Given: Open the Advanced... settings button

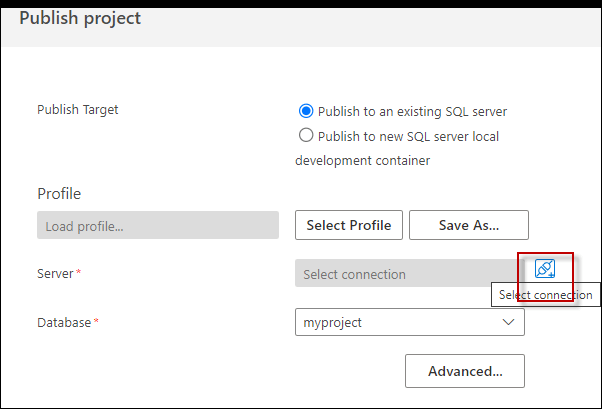Looking at the screenshot, I should tap(465, 371).
